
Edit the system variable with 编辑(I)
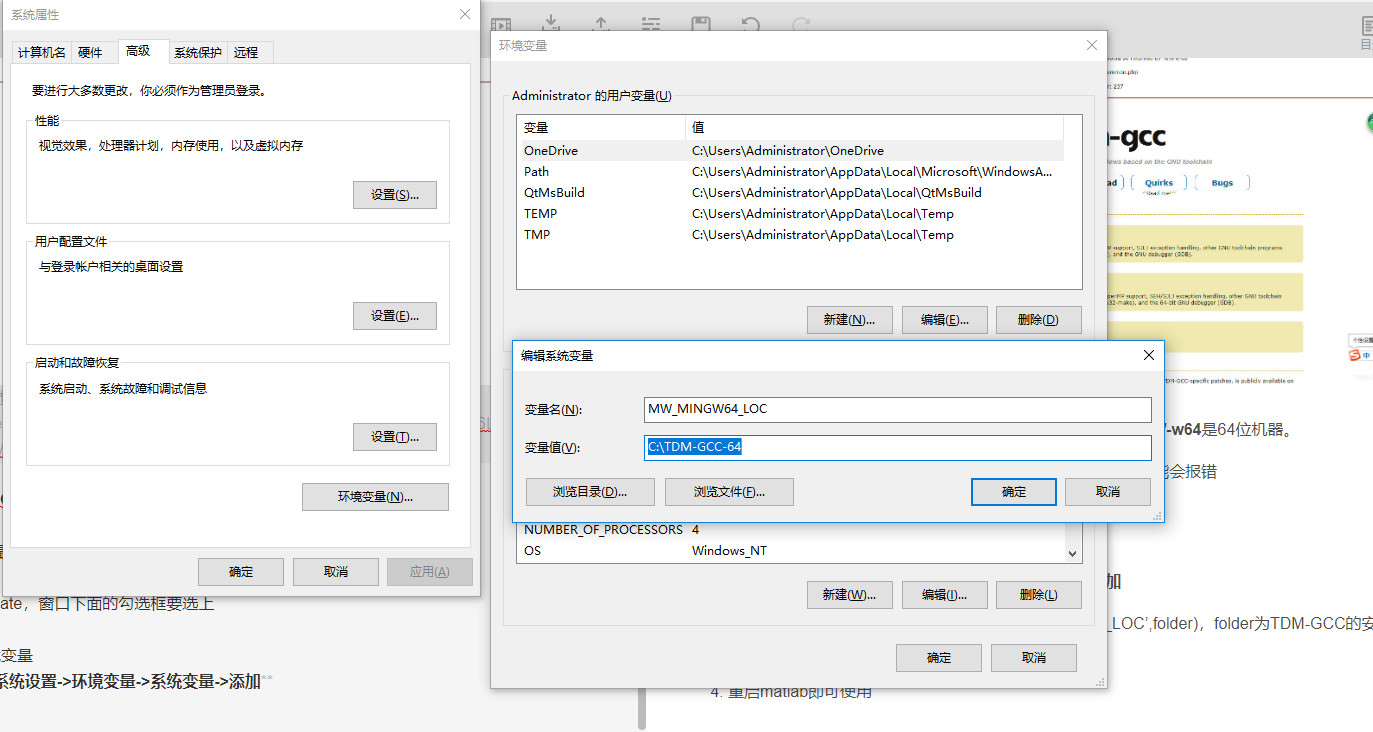coord(945,595)
